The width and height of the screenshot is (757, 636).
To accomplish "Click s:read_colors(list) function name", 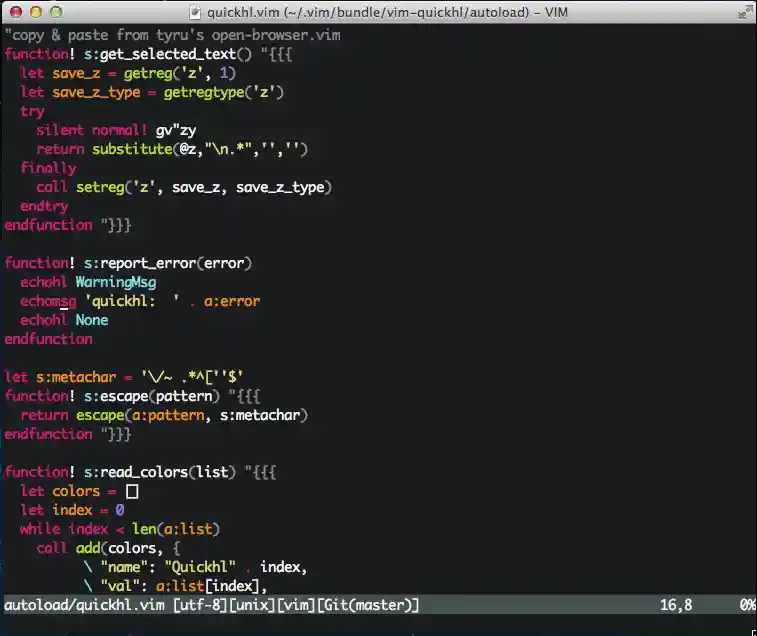I will point(160,472).
